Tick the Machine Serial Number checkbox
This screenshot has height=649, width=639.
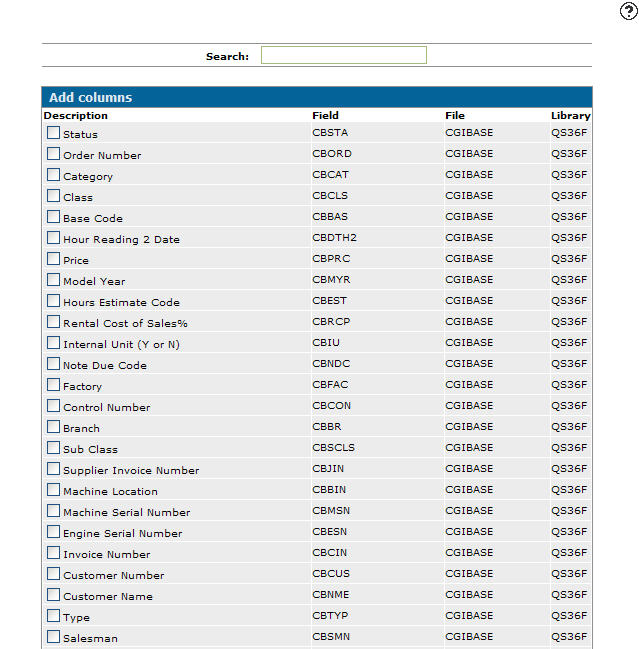pos(53,510)
